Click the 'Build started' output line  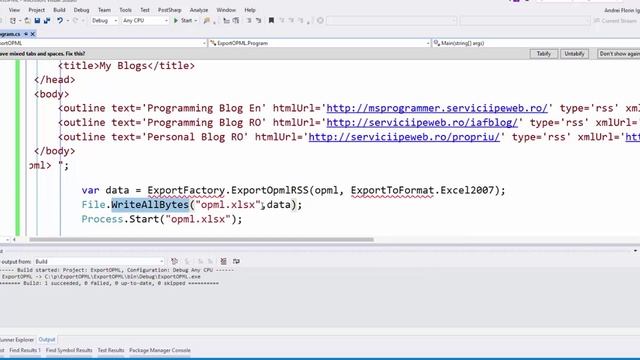pyautogui.click(x=117, y=270)
